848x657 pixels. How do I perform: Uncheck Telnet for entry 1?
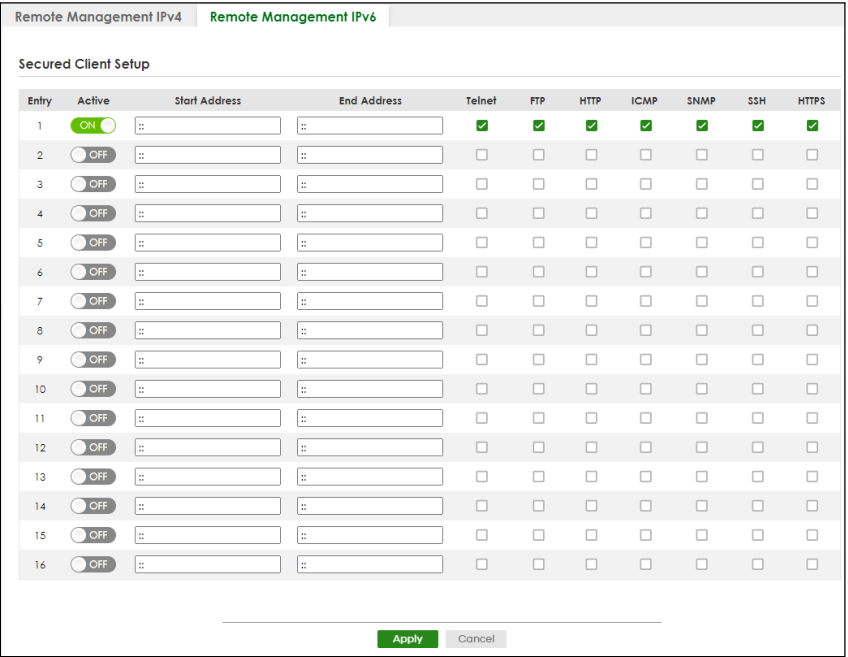point(482,125)
